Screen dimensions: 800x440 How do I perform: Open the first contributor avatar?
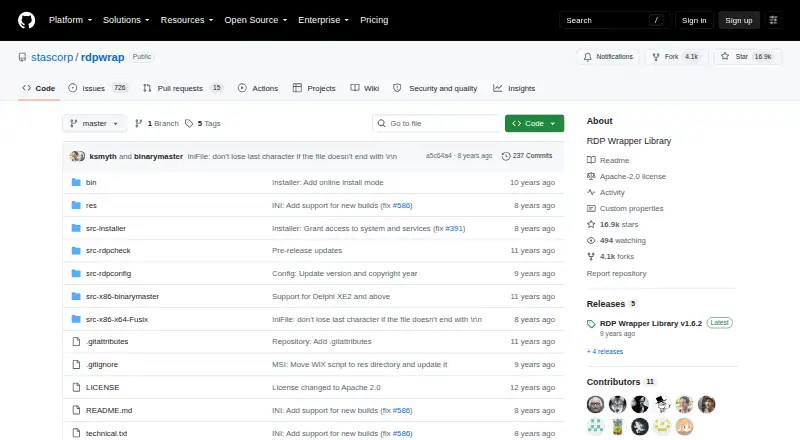point(595,404)
